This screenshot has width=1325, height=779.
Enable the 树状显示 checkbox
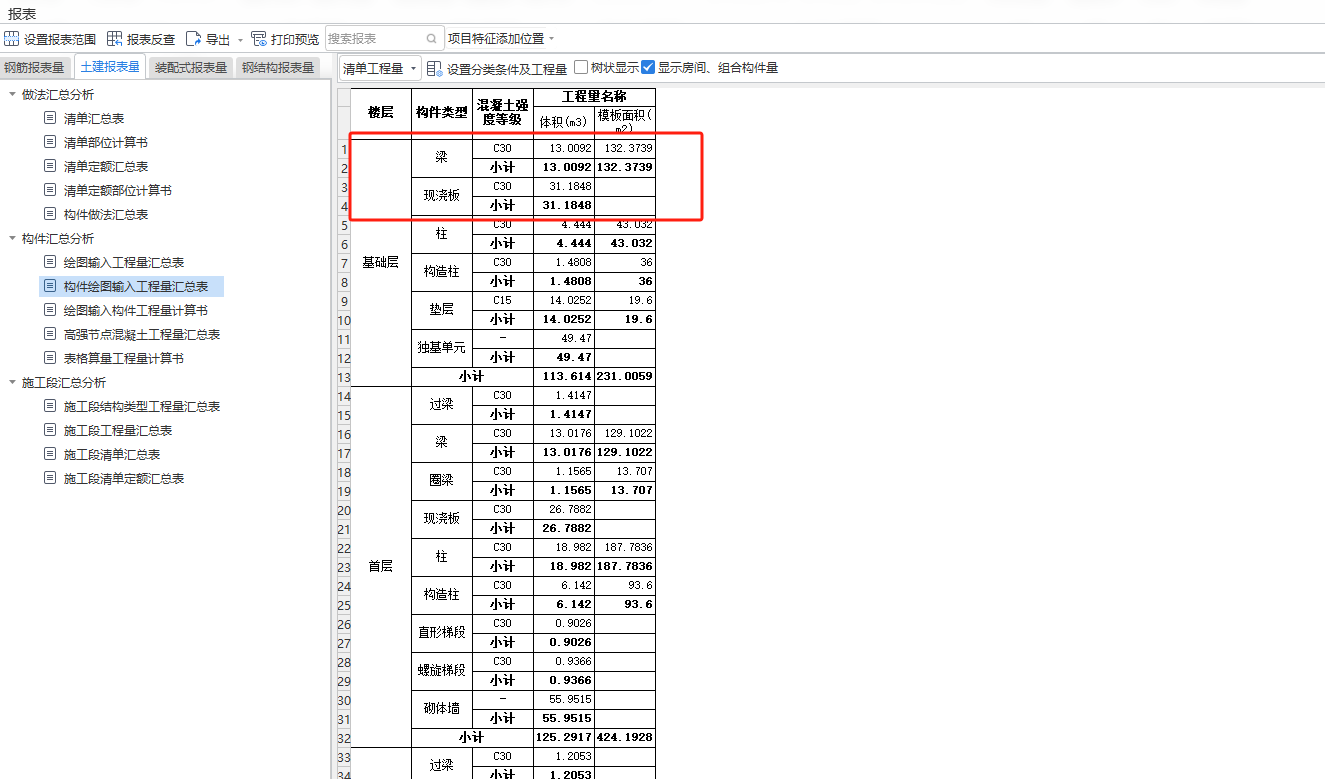point(581,68)
